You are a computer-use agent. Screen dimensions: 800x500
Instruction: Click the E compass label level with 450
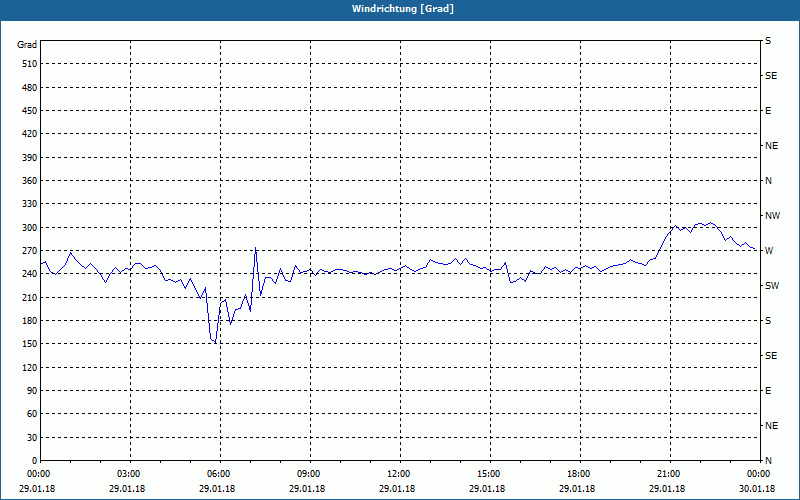click(x=768, y=111)
